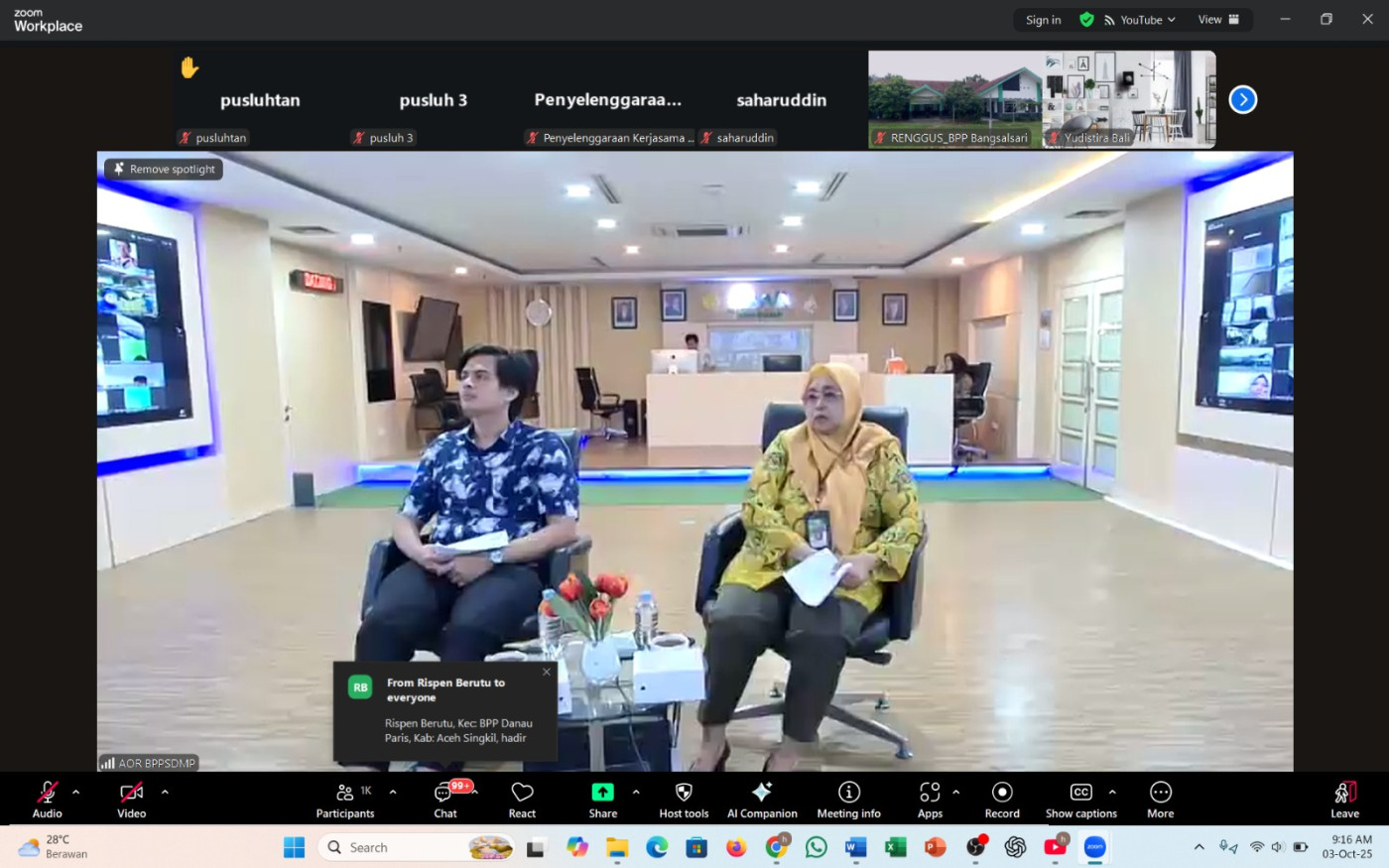This screenshot has width=1389, height=868.
Task: Unmute the microphone with Audio button
Action: tap(47, 800)
